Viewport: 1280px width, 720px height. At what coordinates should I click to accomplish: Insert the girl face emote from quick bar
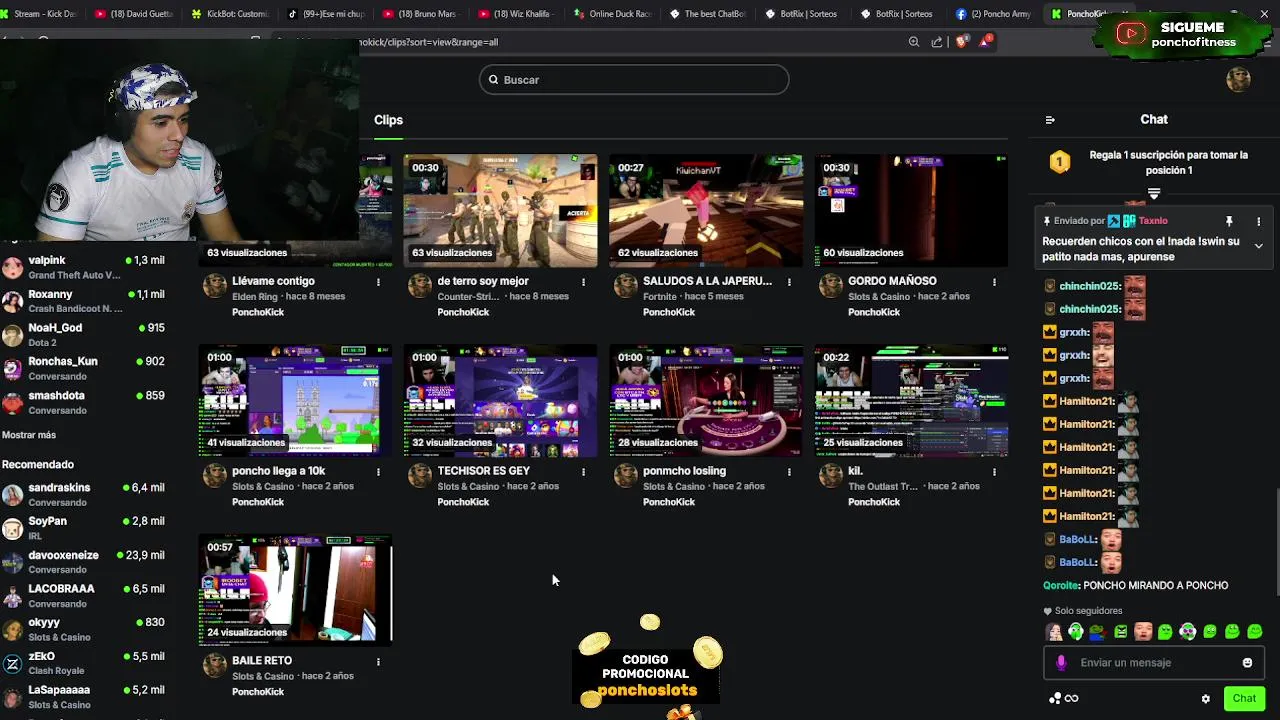click(1054, 631)
